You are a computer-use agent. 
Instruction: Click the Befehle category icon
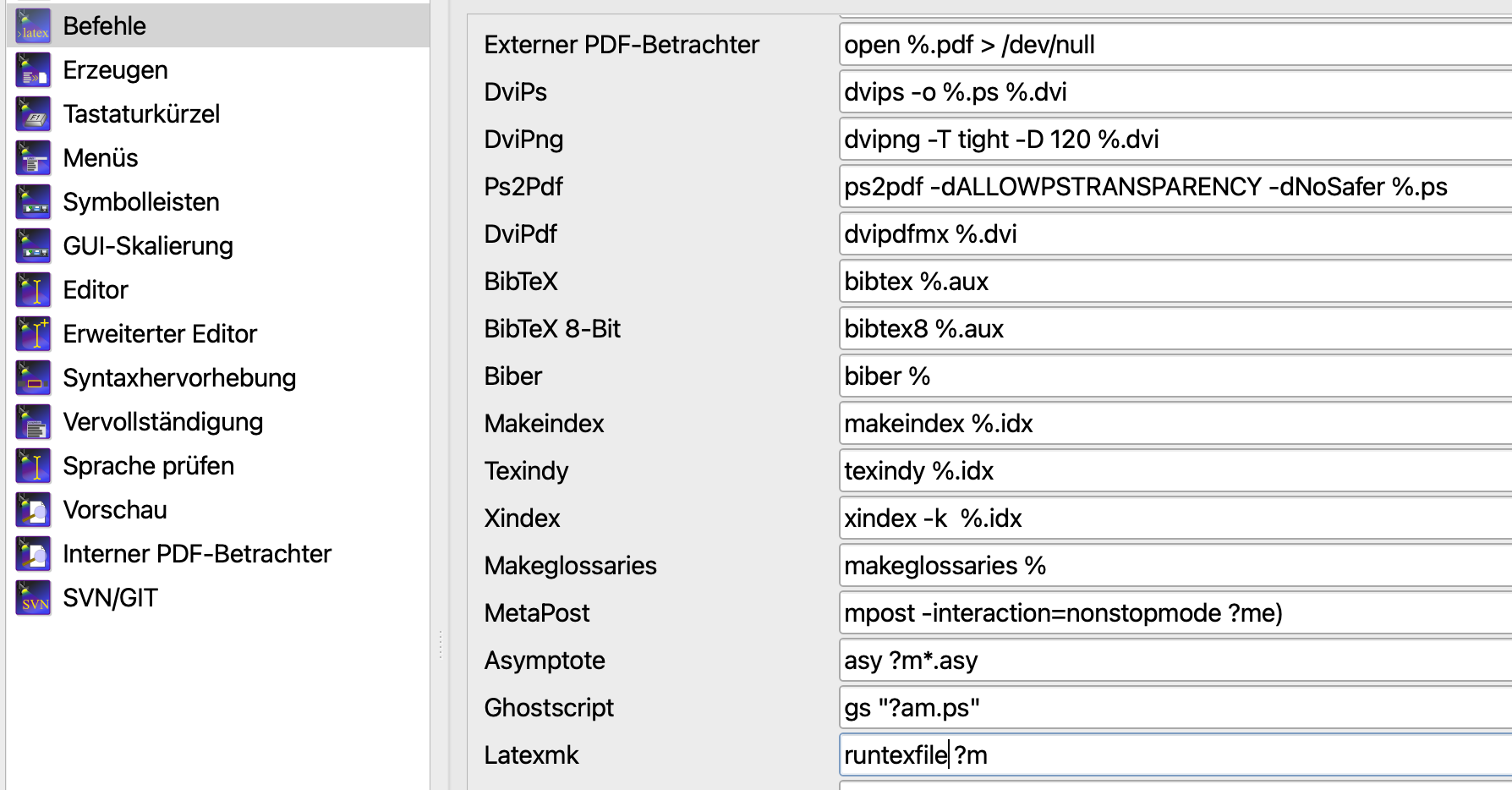(x=33, y=26)
